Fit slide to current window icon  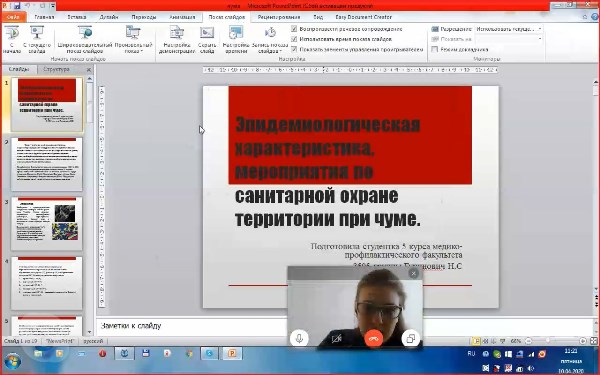pyautogui.click(x=594, y=341)
